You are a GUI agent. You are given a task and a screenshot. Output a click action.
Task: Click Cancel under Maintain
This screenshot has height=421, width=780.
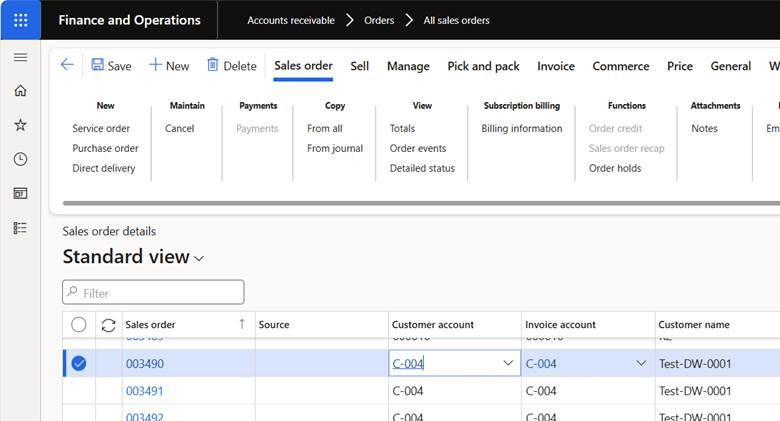pos(180,128)
